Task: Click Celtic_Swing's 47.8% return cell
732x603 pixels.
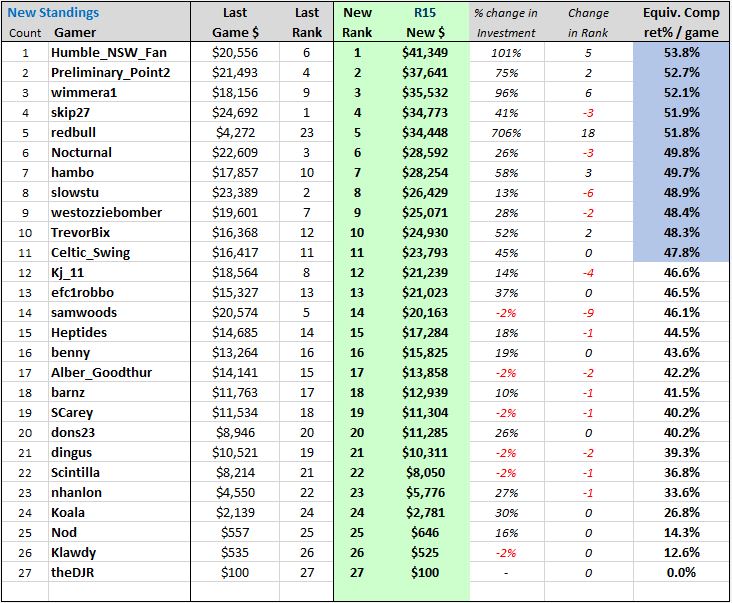Action: pos(681,252)
